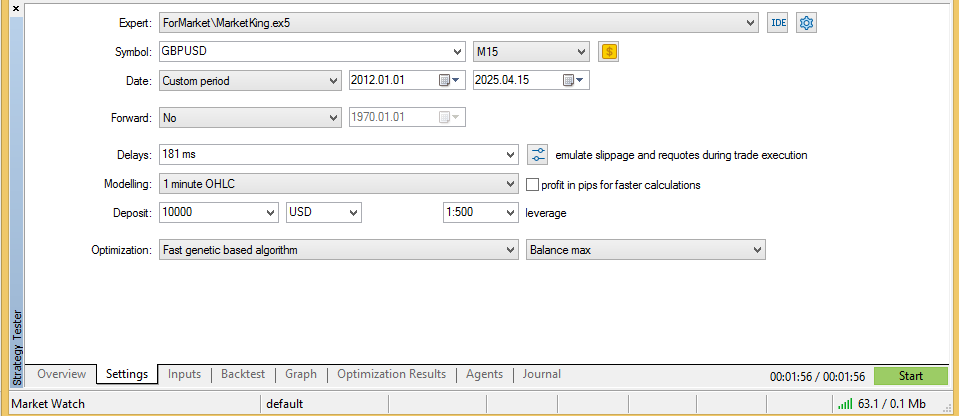
Task: Open the M15 timeframe dropdown
Action: coord(580,51)
